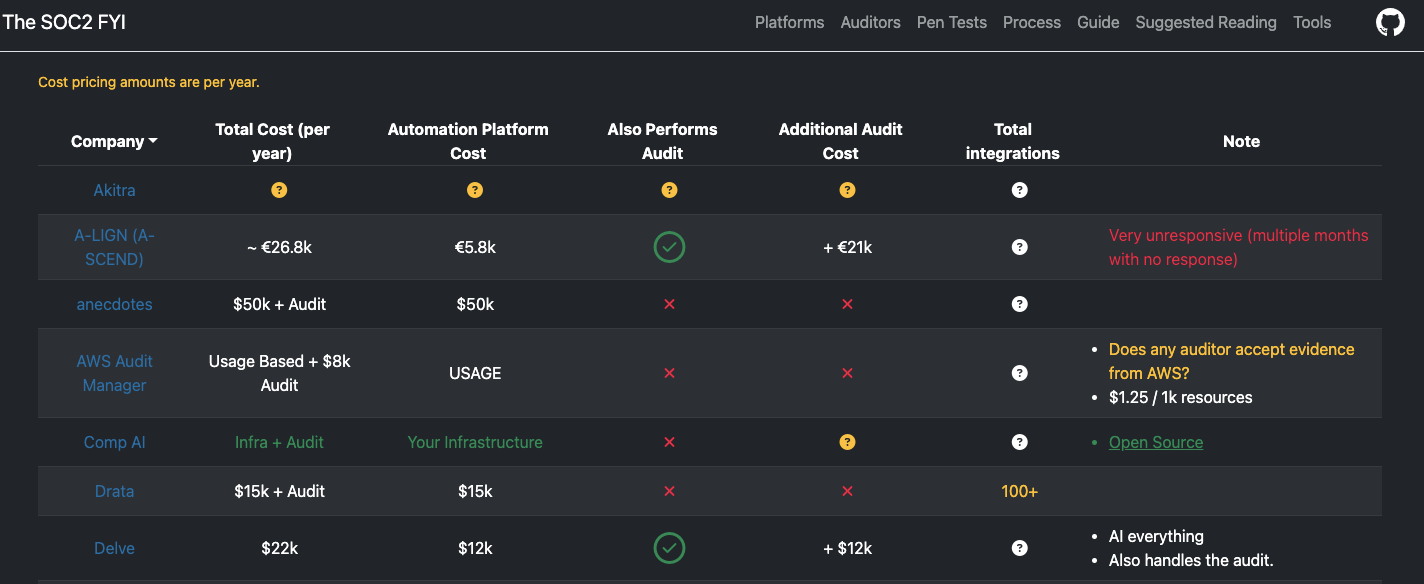Viewport: 1424px width, 584px height.
Task: Click A-LIGN's Total integrations question mark
Action: [1019, 247]
